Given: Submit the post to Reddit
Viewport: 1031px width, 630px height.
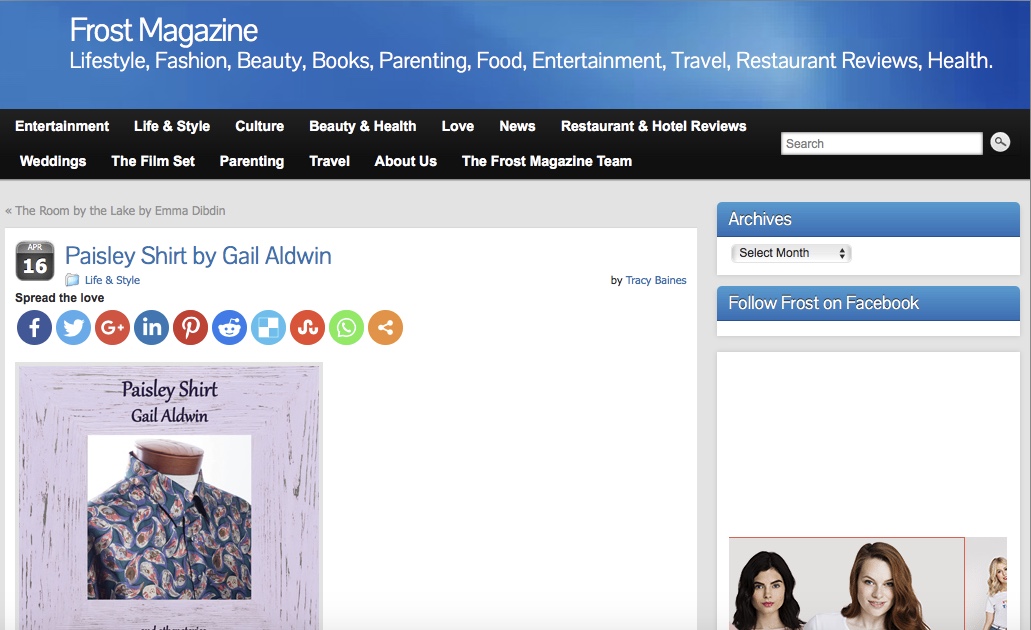Looking at the screenshot, I should pyautogui.click(x=229, y=327).
